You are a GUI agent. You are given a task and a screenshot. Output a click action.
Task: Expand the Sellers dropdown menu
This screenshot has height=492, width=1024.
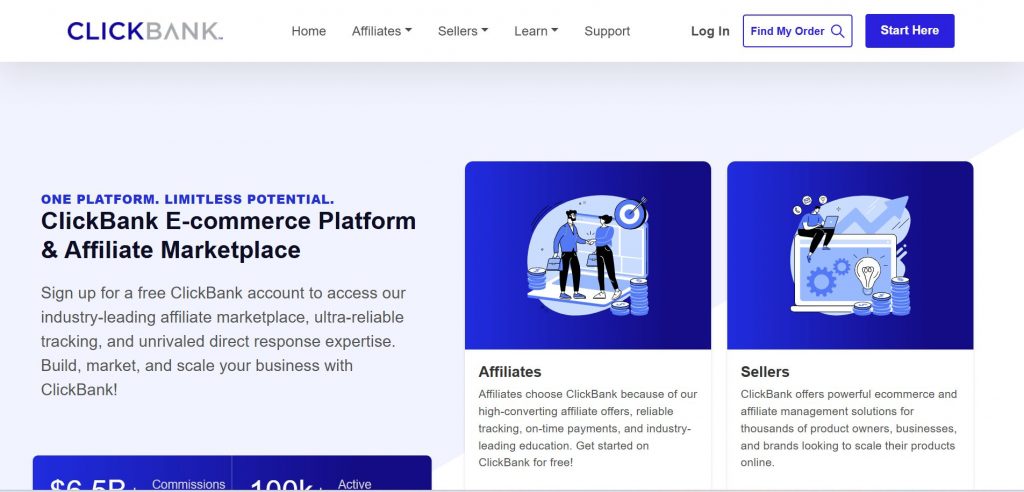pos(462,31)
